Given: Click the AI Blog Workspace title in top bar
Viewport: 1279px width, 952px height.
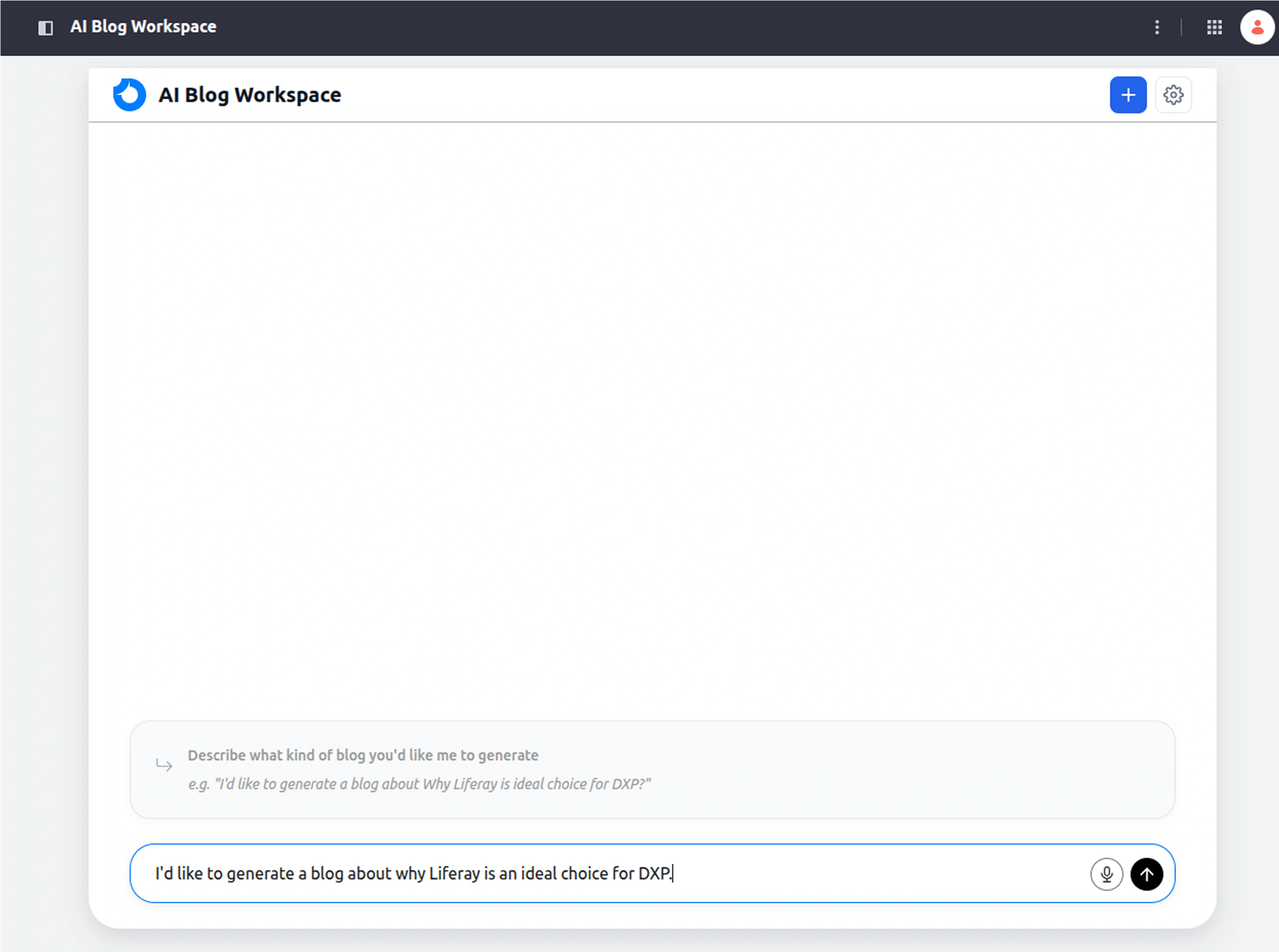Looking at the screenshot, I should point(144,26).
